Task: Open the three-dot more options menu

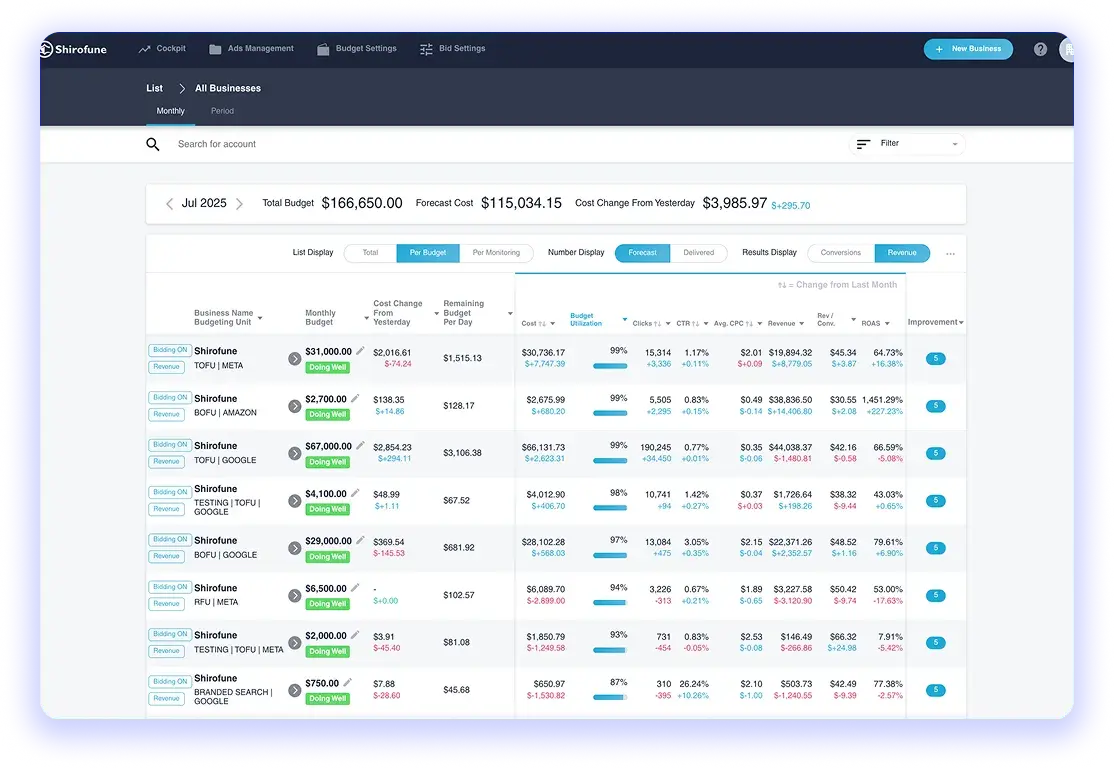Action: 951,254
